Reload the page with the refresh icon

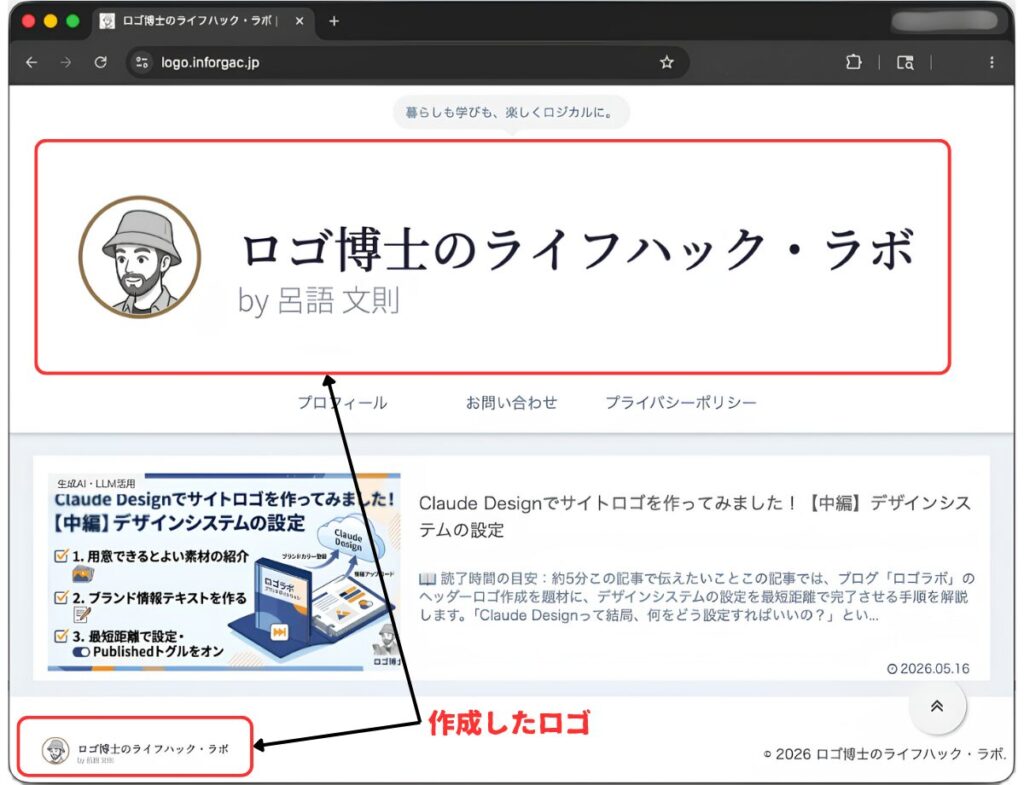[101, 62]
